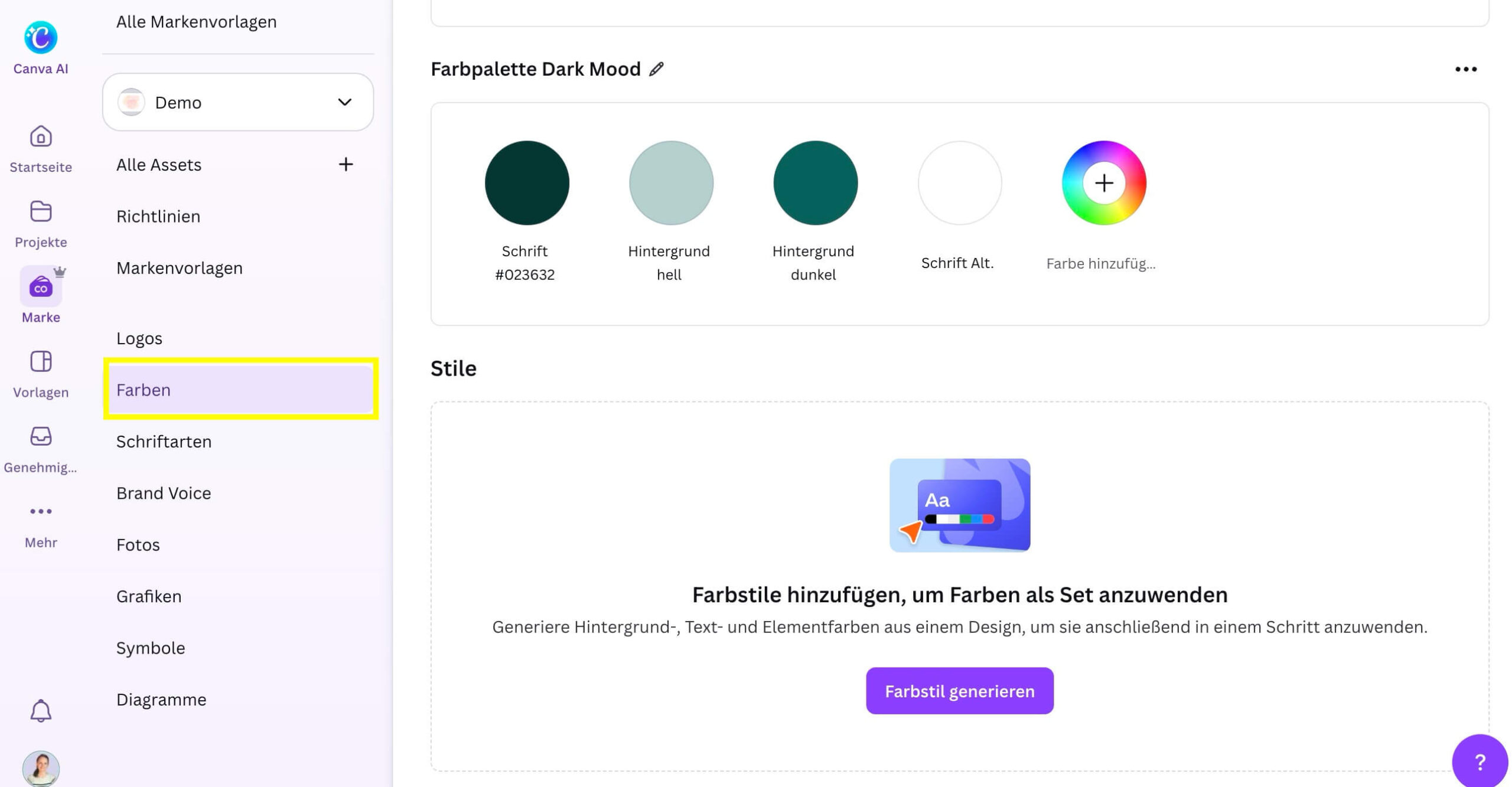Click the Mehr three-dots icon
This screenshot has width=1512, height=787.
pyautogui.click(x=40, y=511)
